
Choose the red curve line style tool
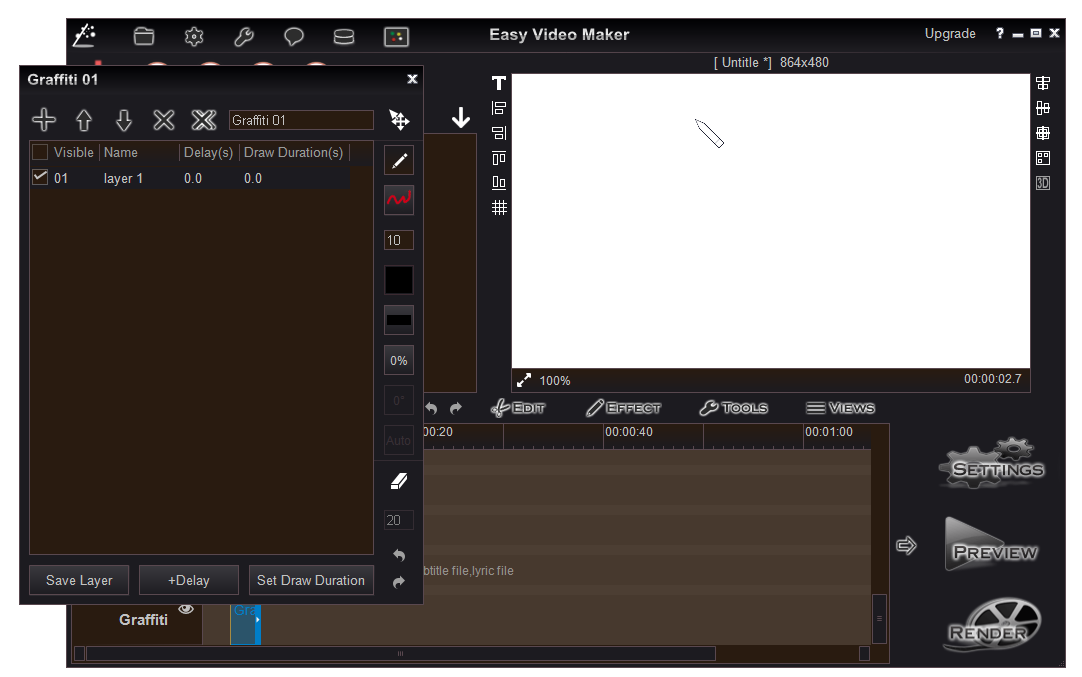click(399, 200)
